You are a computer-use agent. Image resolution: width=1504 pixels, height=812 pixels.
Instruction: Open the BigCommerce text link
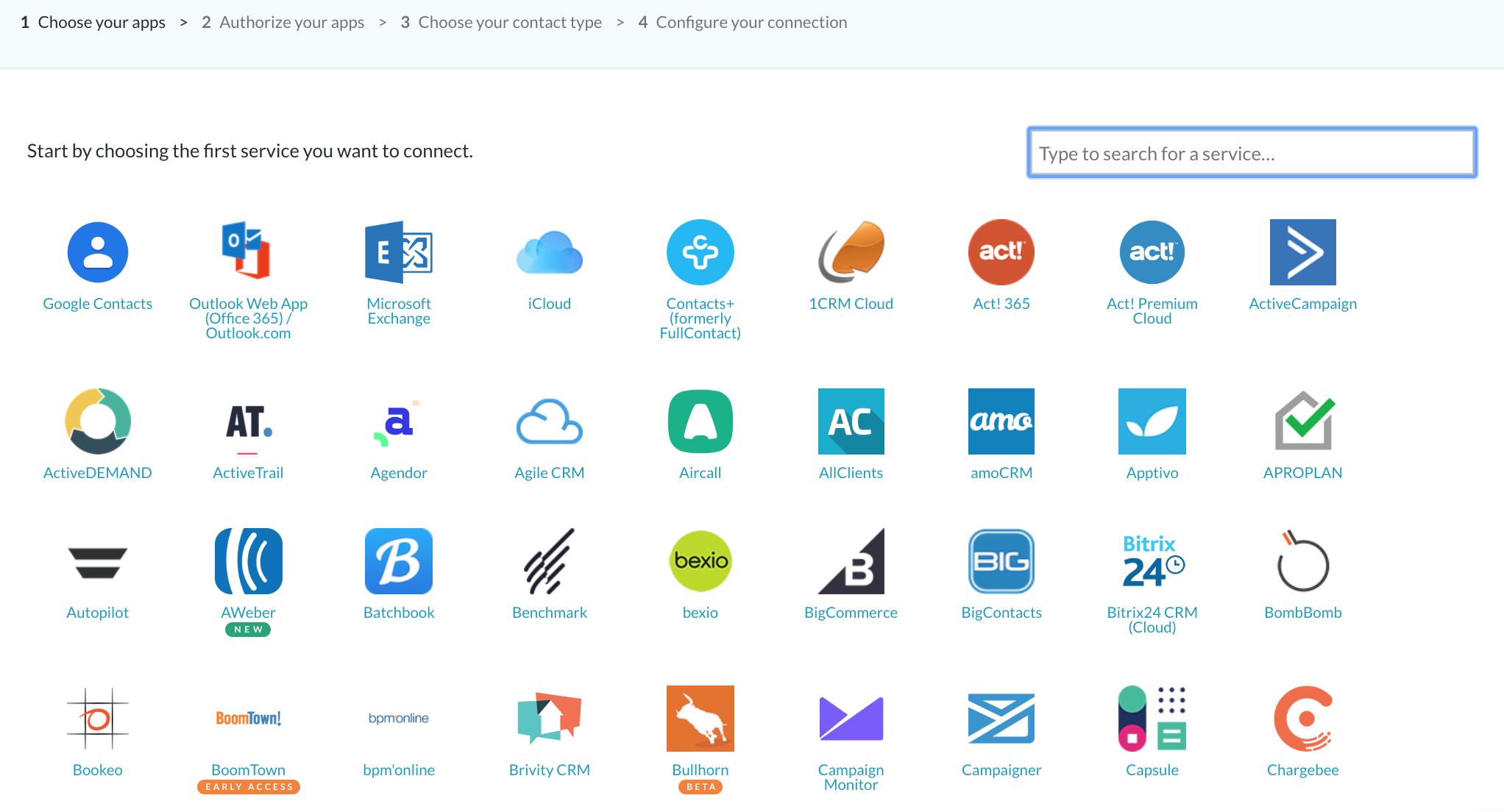(851, 613)
